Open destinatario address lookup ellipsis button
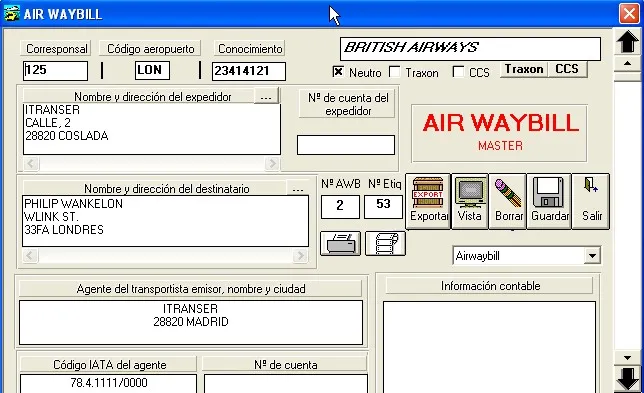 [298, 188]
